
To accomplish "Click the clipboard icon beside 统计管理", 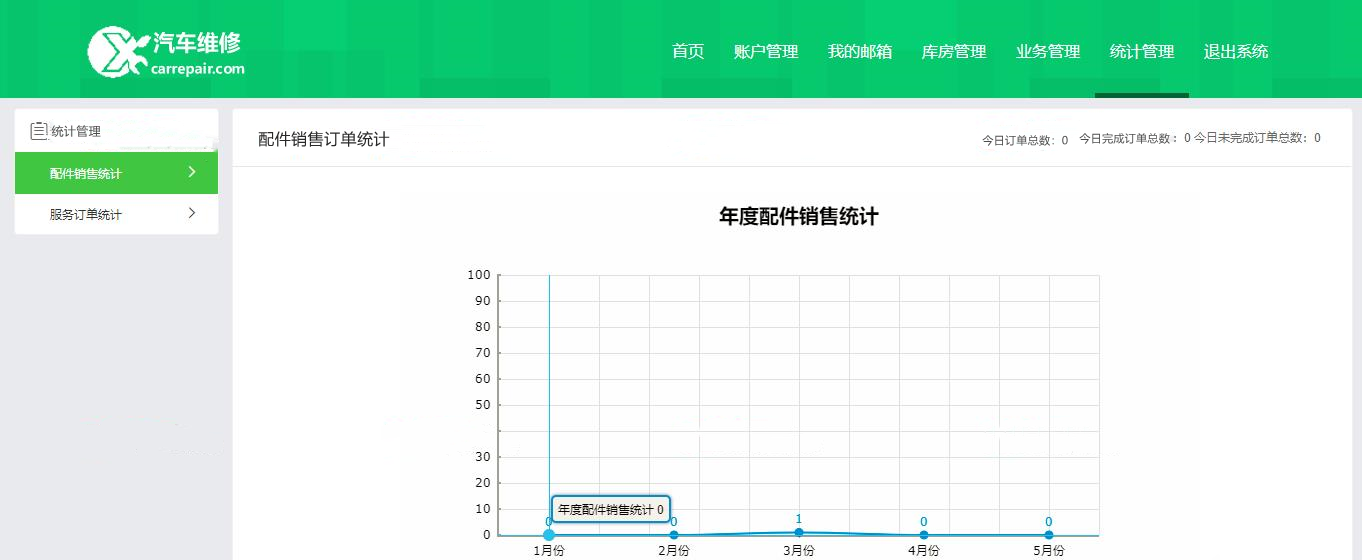I will coord(39,131).
